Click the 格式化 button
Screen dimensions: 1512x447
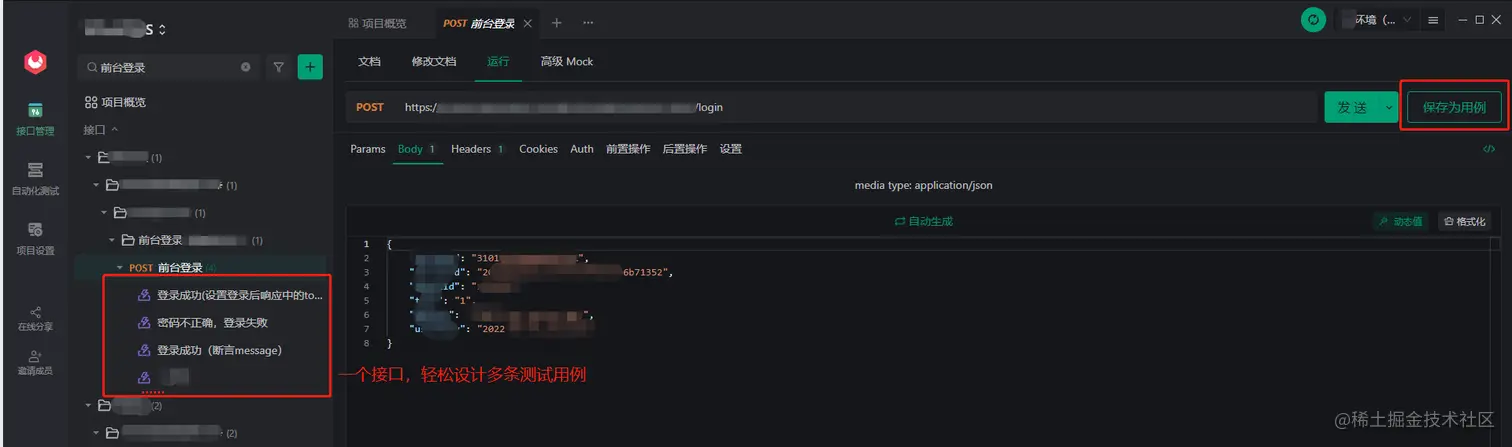pyautogui.click(x=1463, y=221)
